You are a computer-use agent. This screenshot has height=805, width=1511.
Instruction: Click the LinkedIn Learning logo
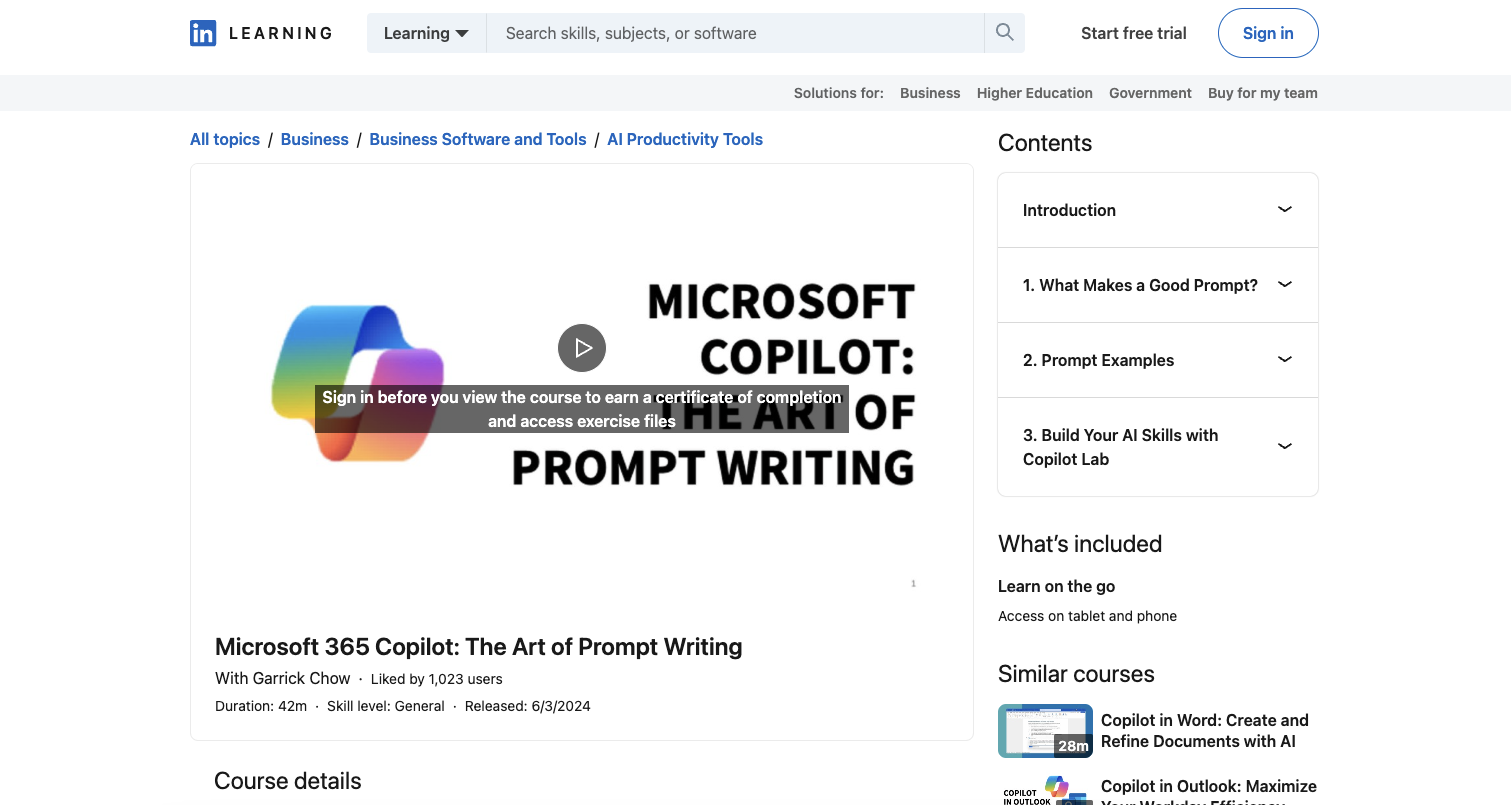(x=259, y=33)
